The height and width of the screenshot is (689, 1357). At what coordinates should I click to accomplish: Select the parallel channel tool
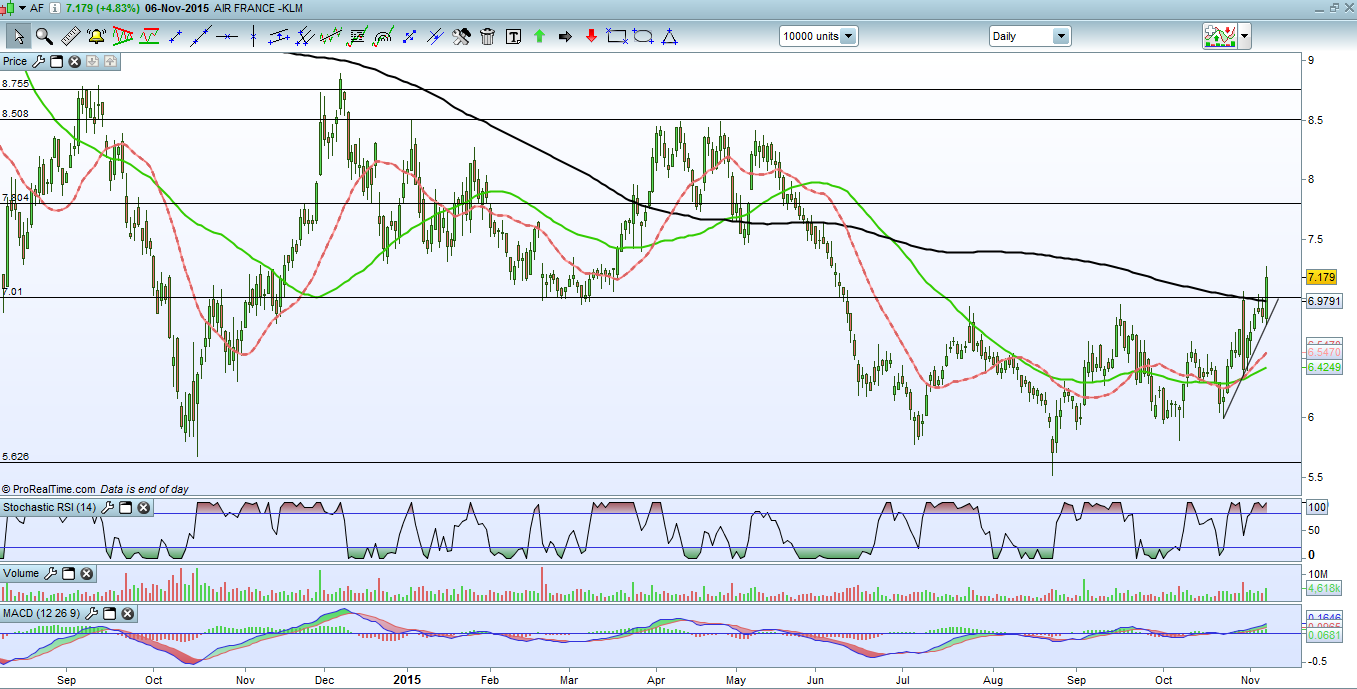pos(279,37)
